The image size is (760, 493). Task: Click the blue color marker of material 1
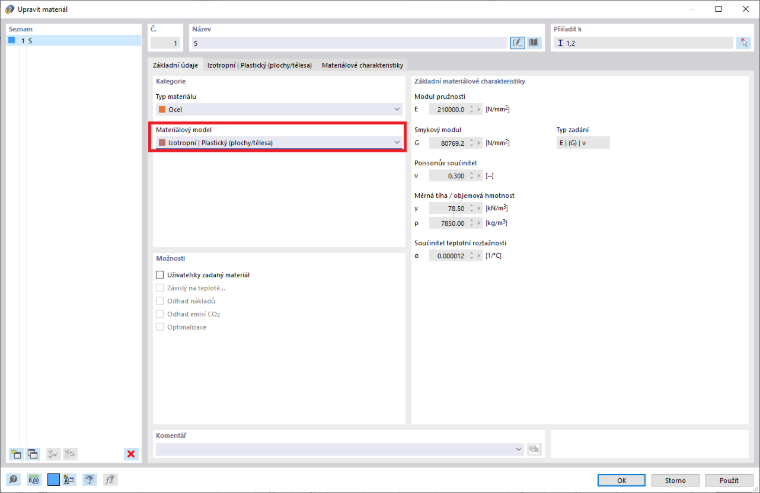coord(12,40)
